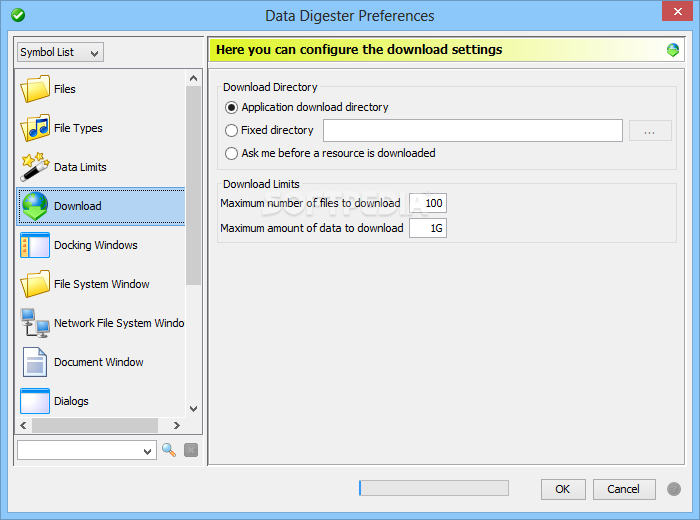The height and width of the screenshot is (520, 700).
Task: Click the File System Window folder icon
Action: coord(35,283)
